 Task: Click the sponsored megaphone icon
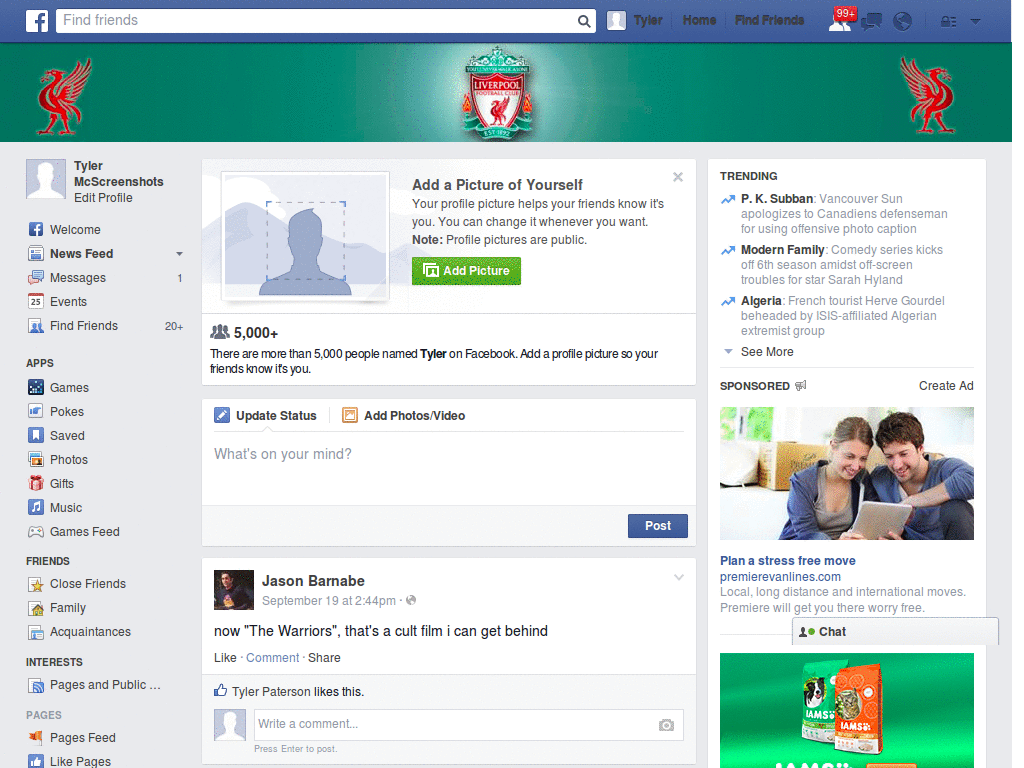[x=801, y=385]
